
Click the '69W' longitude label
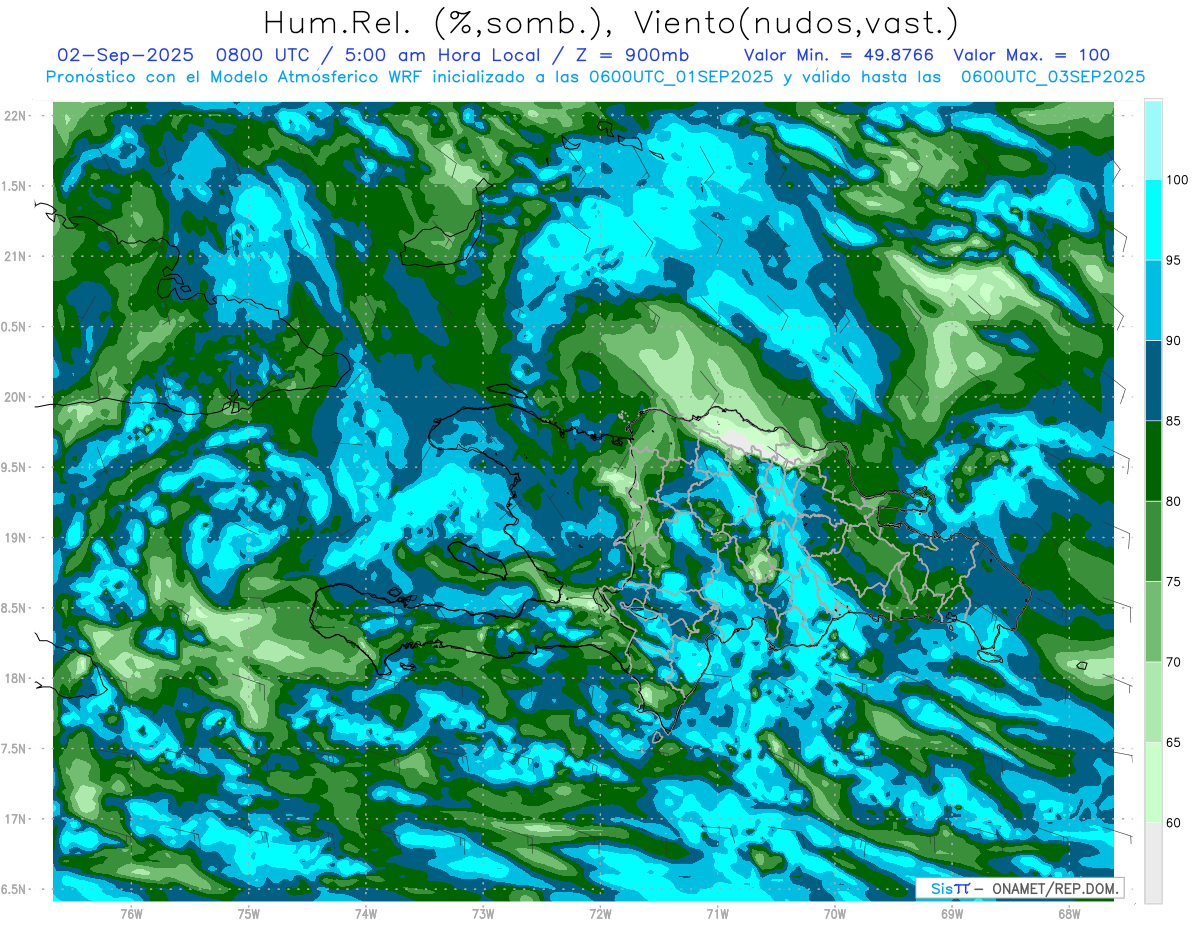click(x=952, y=914)
